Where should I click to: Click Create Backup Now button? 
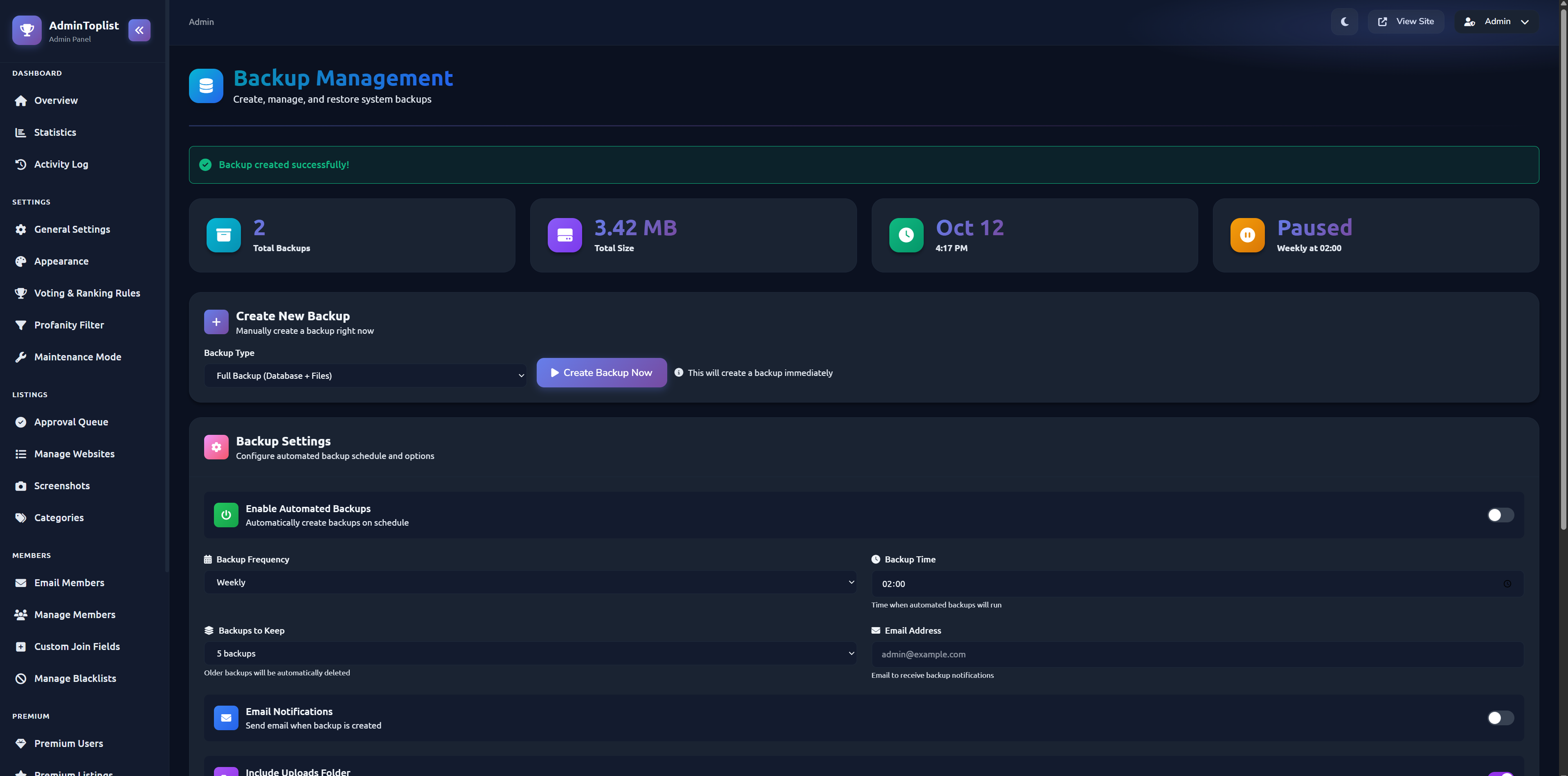pos(601,373)
